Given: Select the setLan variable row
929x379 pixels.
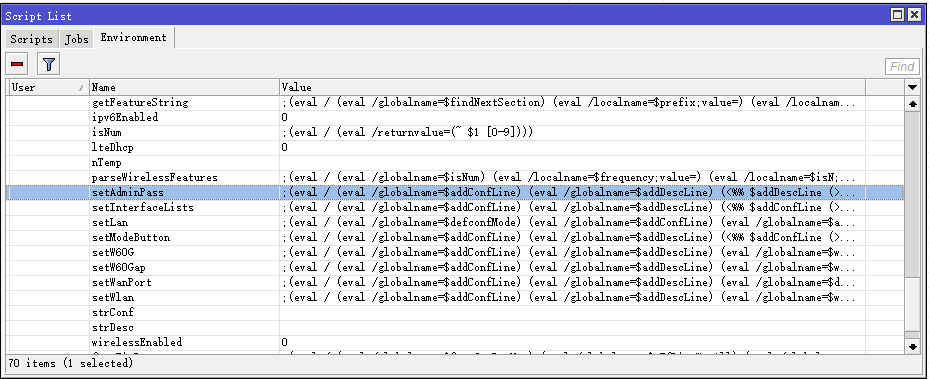Looking at the screenshot, I should pos(456,223).
